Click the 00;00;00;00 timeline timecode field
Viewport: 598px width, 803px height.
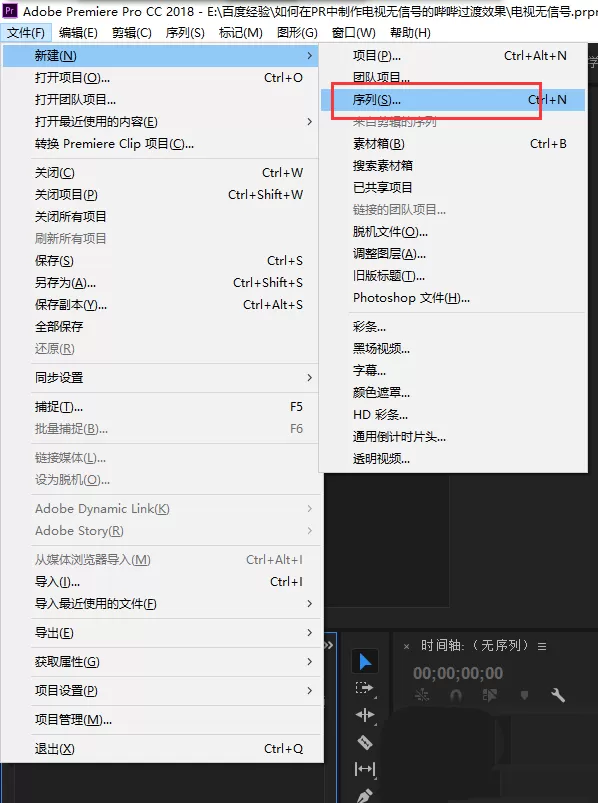coord(458,673)
